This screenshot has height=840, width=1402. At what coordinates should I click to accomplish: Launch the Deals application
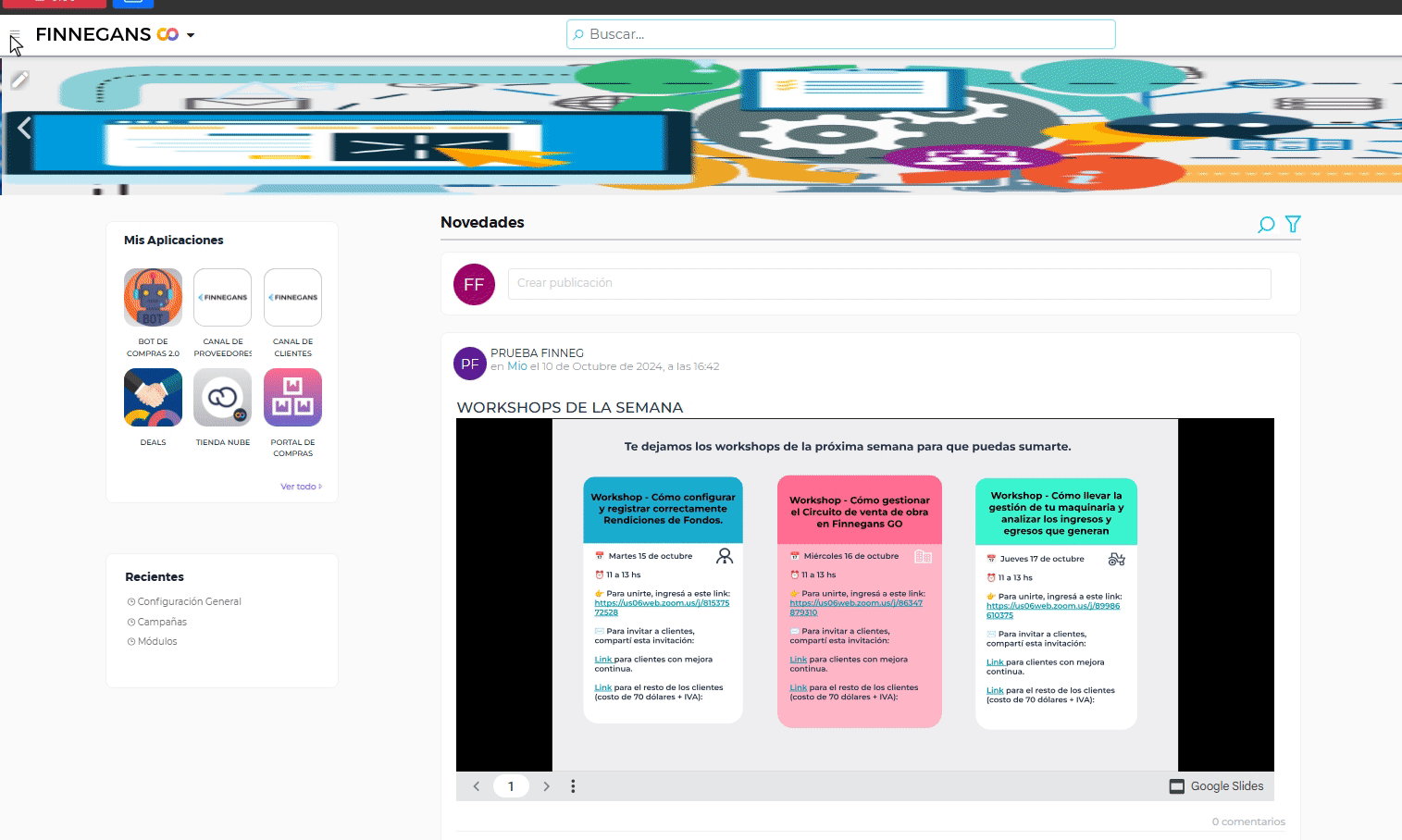coord(153,397)
